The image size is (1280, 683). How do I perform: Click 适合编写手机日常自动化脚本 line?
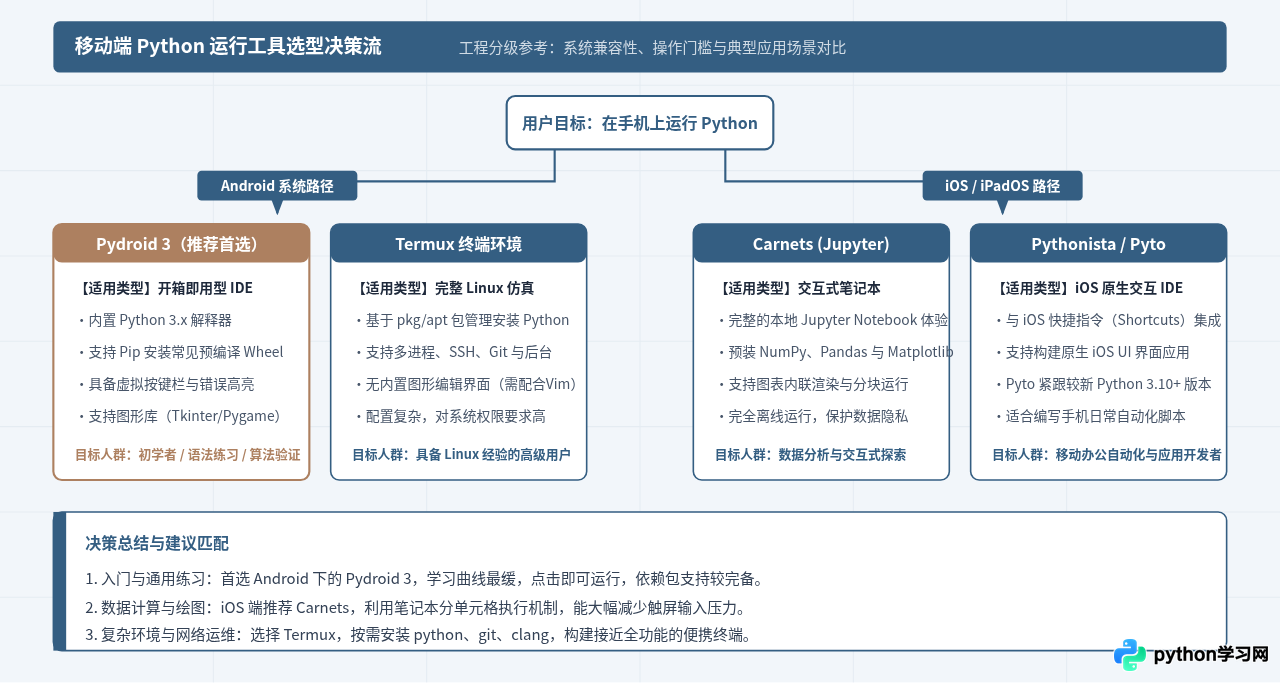pos(1089,416)
